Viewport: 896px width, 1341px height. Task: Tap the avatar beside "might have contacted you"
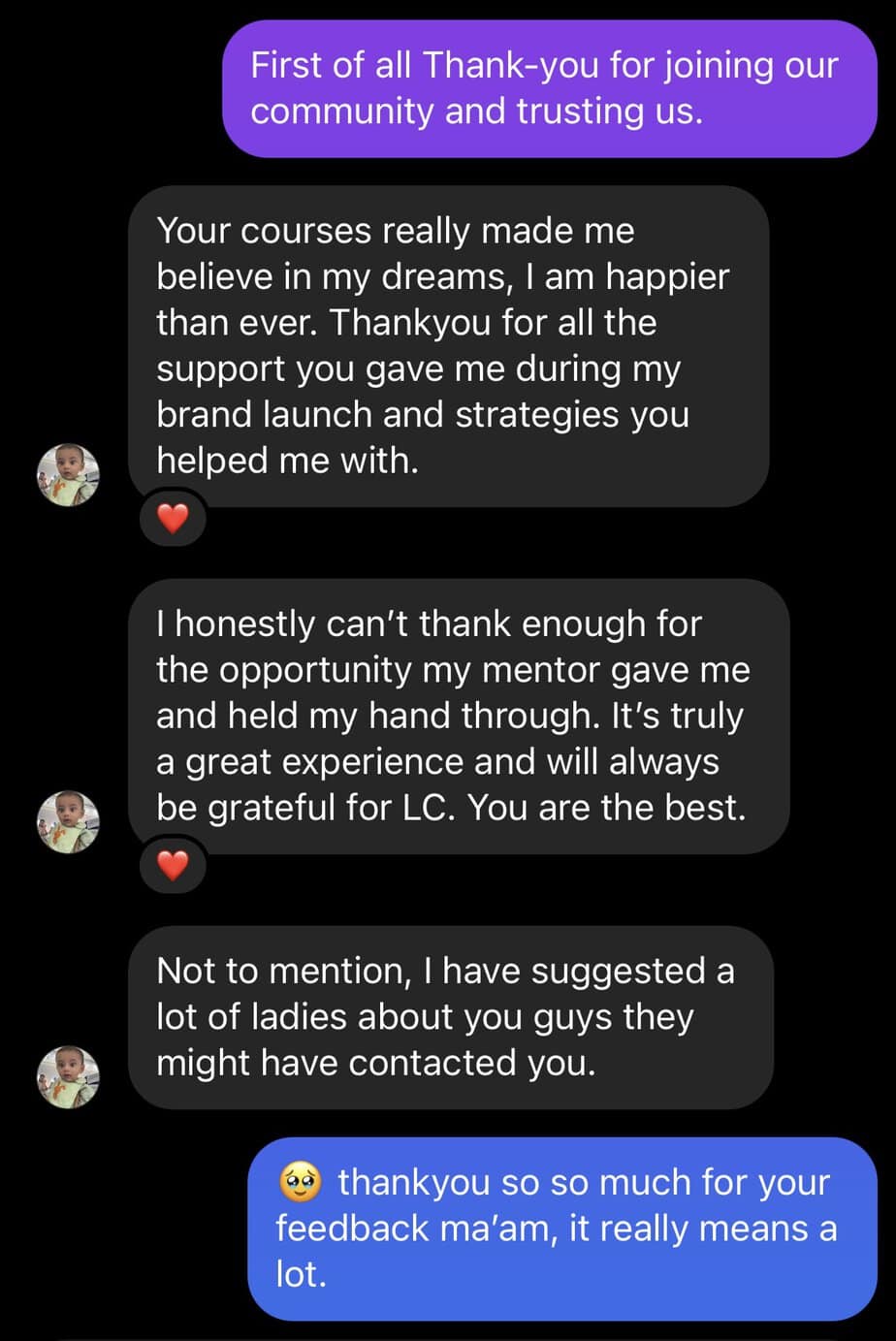(x=68, y=1076)
